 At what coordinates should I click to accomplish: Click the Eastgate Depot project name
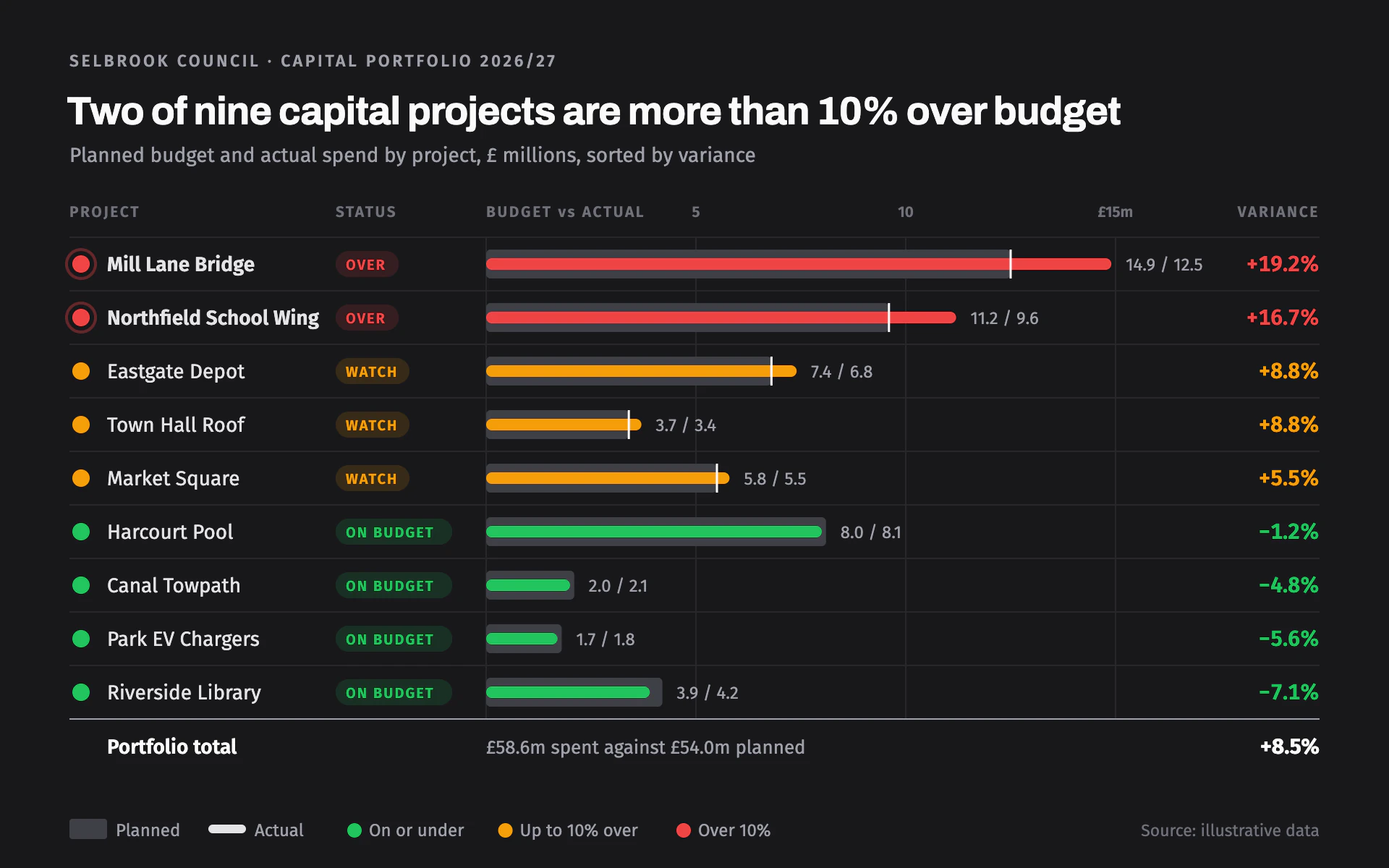pyautogui.click(x=176, y=371)
